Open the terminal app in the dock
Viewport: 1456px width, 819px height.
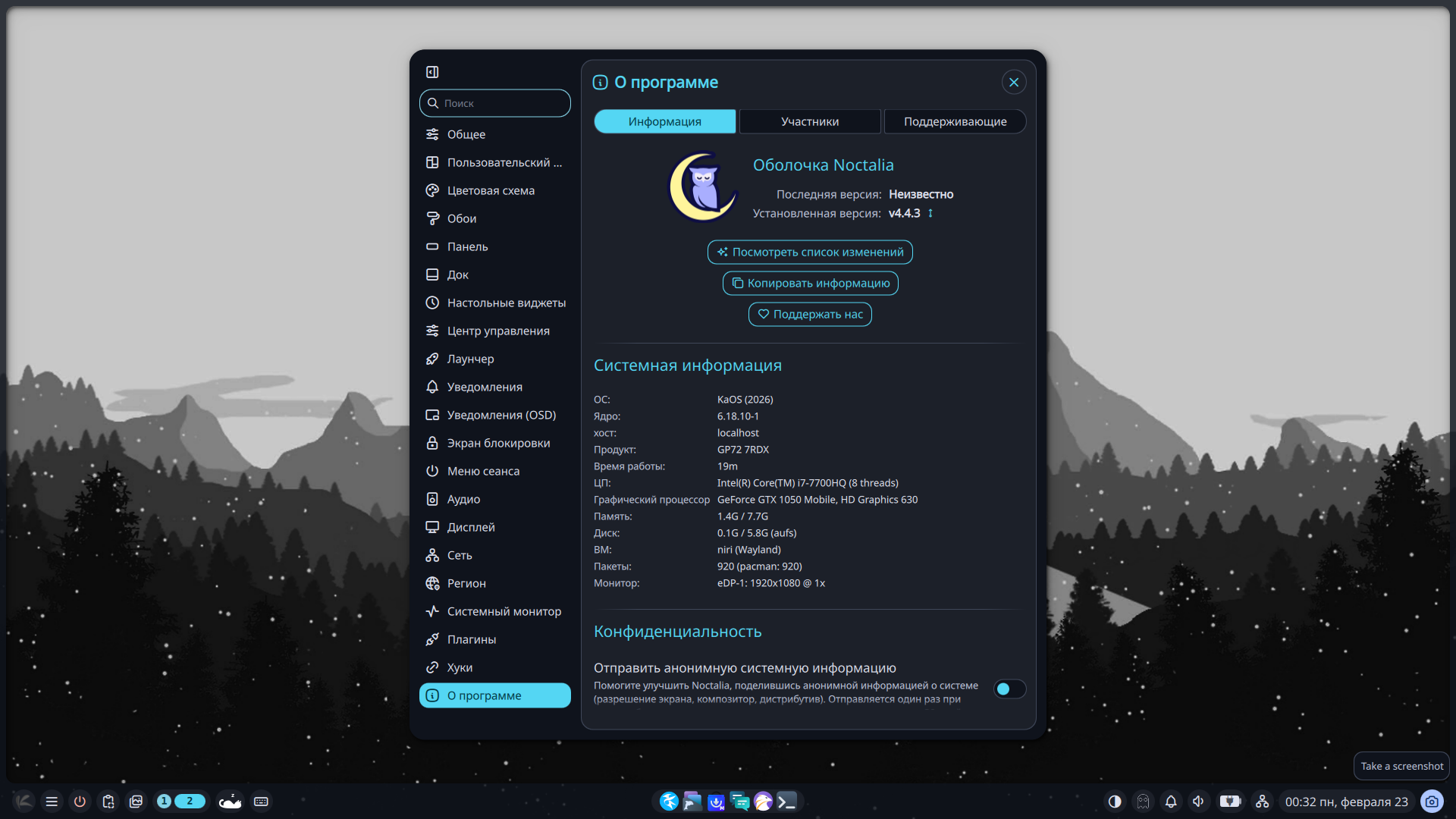tap(787, 802)
